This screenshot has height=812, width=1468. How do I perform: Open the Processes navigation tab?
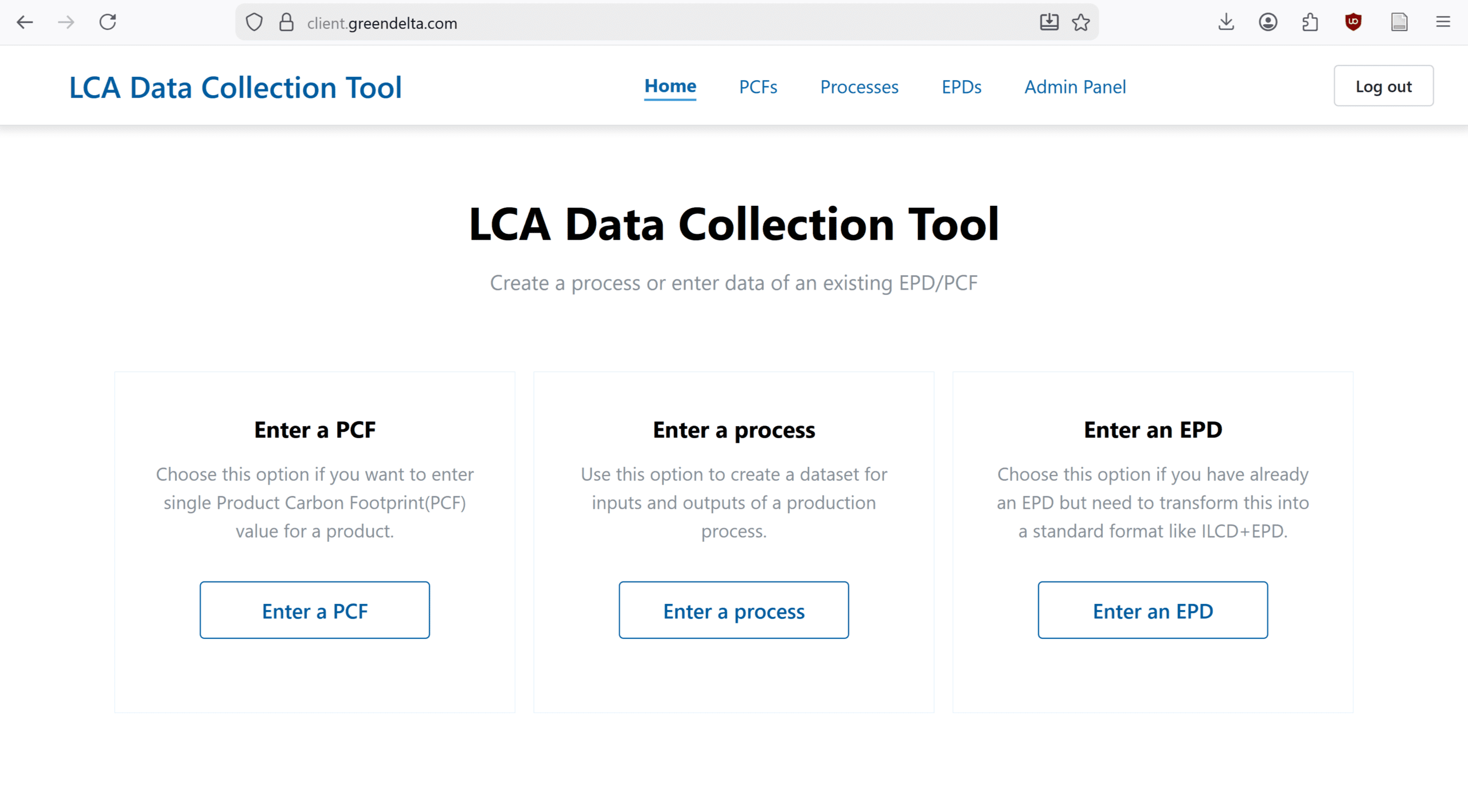[859, 87]
